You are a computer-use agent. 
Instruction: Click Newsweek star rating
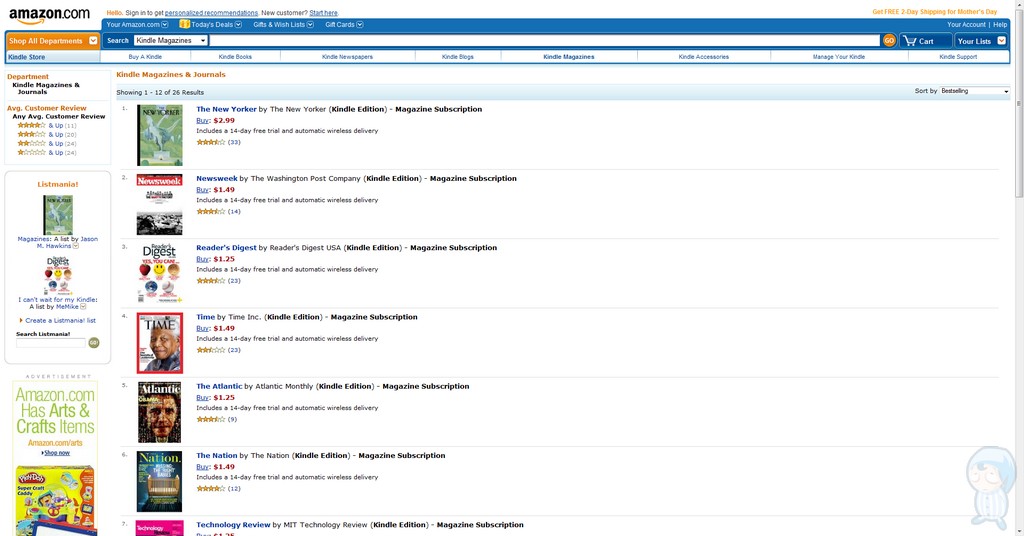pyautogui.click(x=211, y=212)
